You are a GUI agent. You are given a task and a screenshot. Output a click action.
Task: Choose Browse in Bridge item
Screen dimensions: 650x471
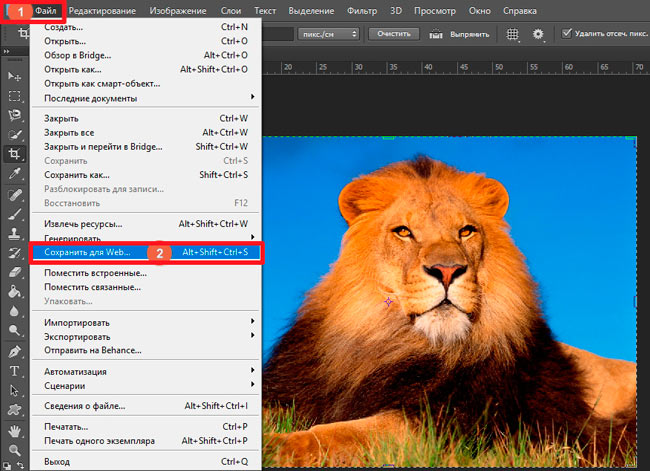click(146, 55)
